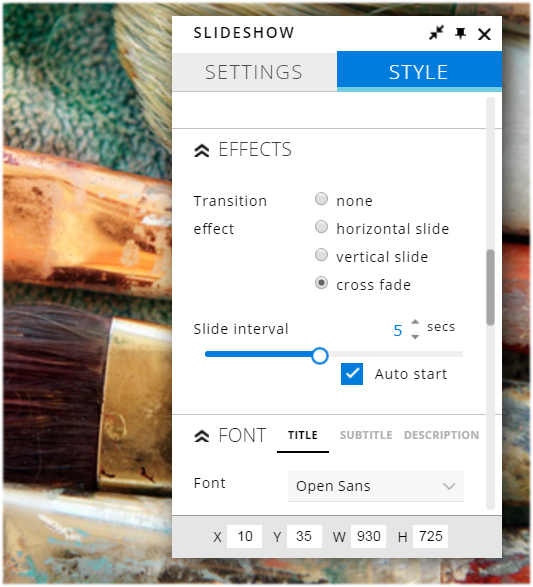Image resolution: width=533 pixels, height=587 pixels.
Task: Choose vertical slide transition
Action: pyautogui.click(x=321, y=255)
